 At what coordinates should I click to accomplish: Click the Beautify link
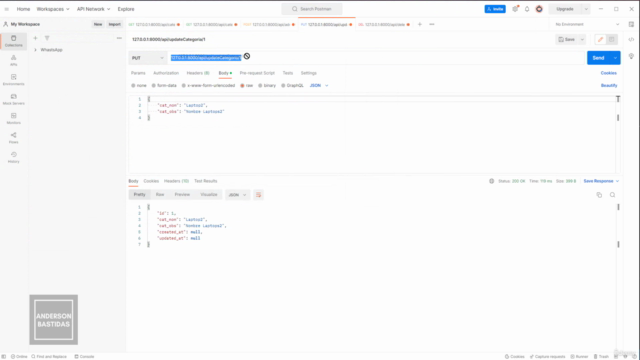(609, 86)
